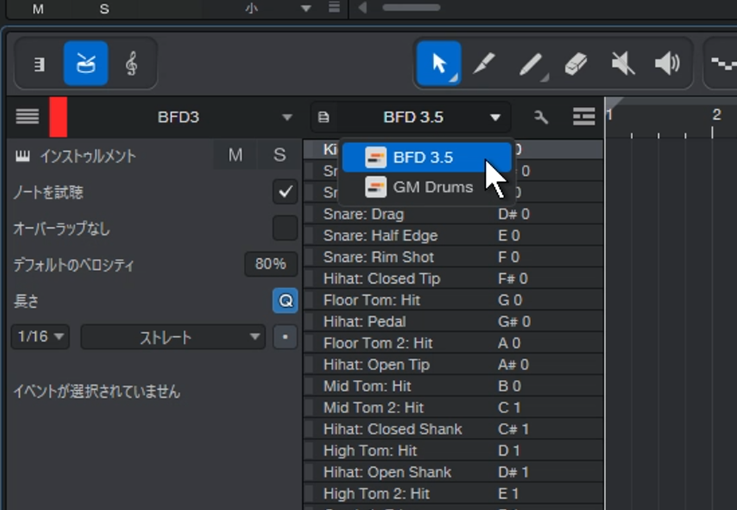Screen dimensions: 737x510
Task: Select the High Tom 2: Hit row
Action: [x=453, y=494]
